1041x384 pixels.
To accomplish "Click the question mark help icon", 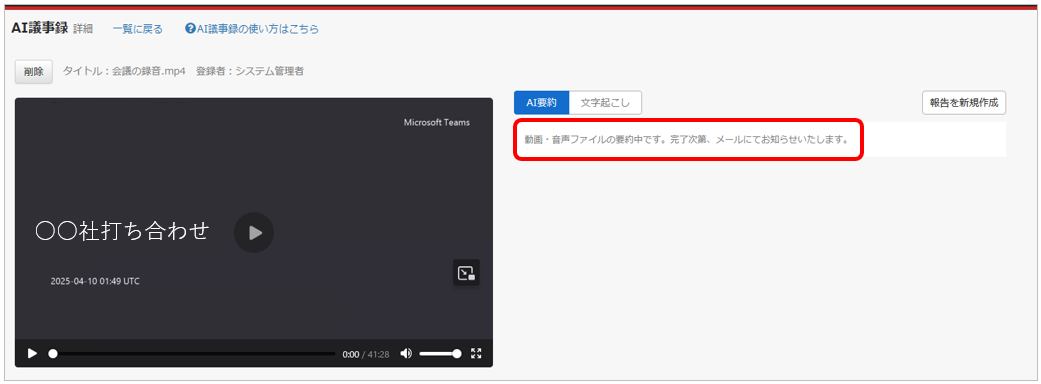I will 191,29.
